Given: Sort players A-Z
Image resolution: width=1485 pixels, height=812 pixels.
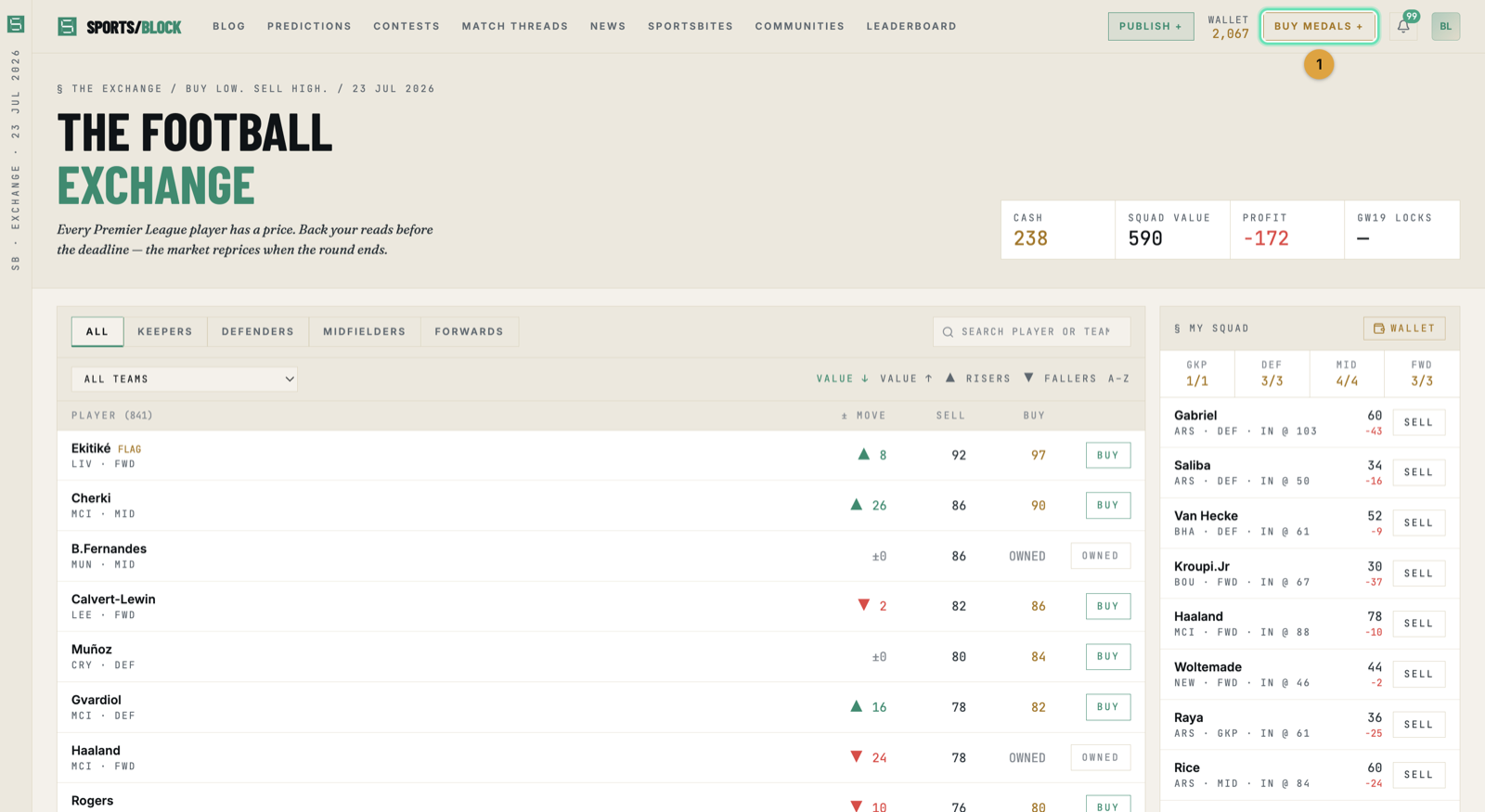Looking at the screenshot, I should 1119,379.
